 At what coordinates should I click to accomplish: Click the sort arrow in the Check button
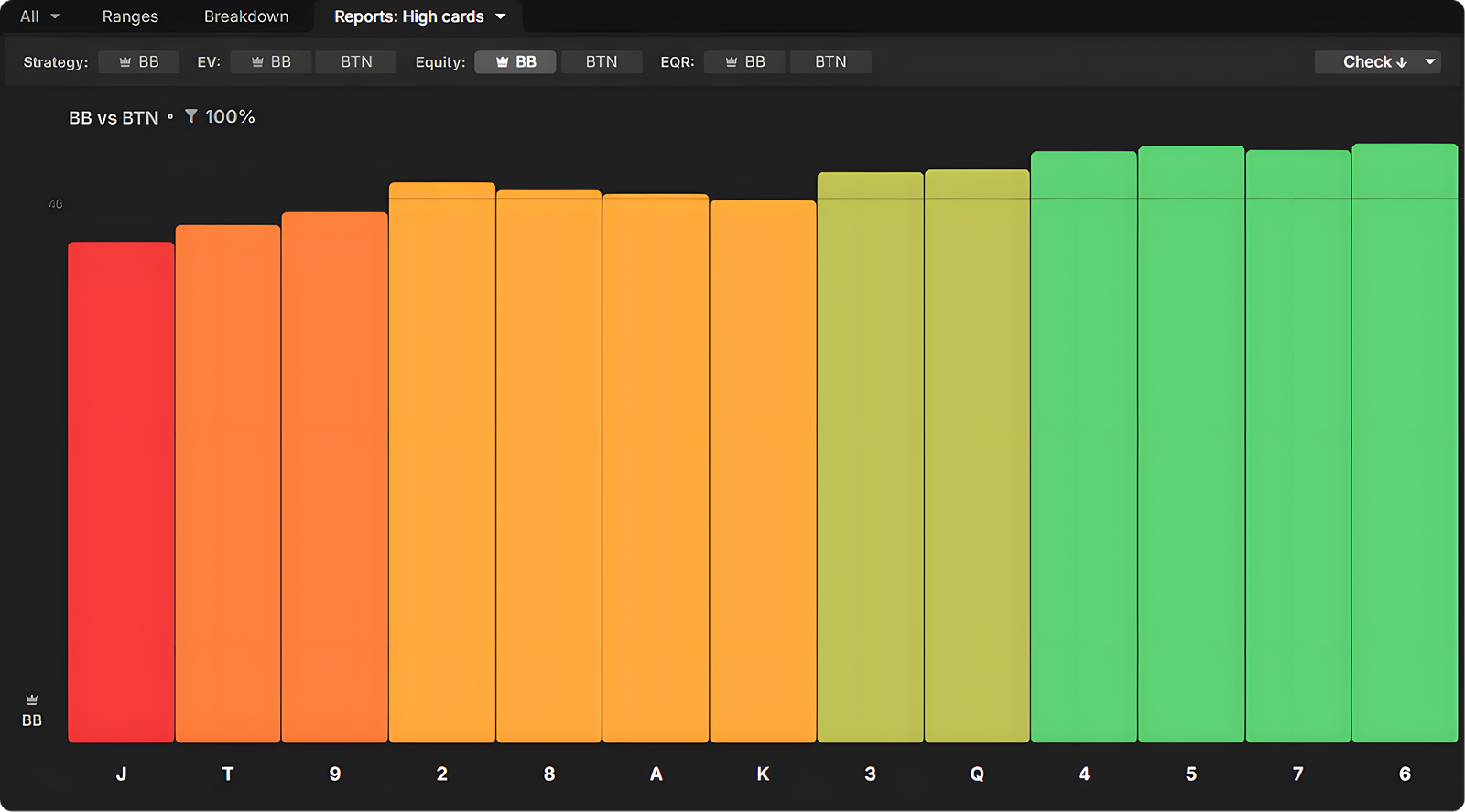tap(1402, 62)
